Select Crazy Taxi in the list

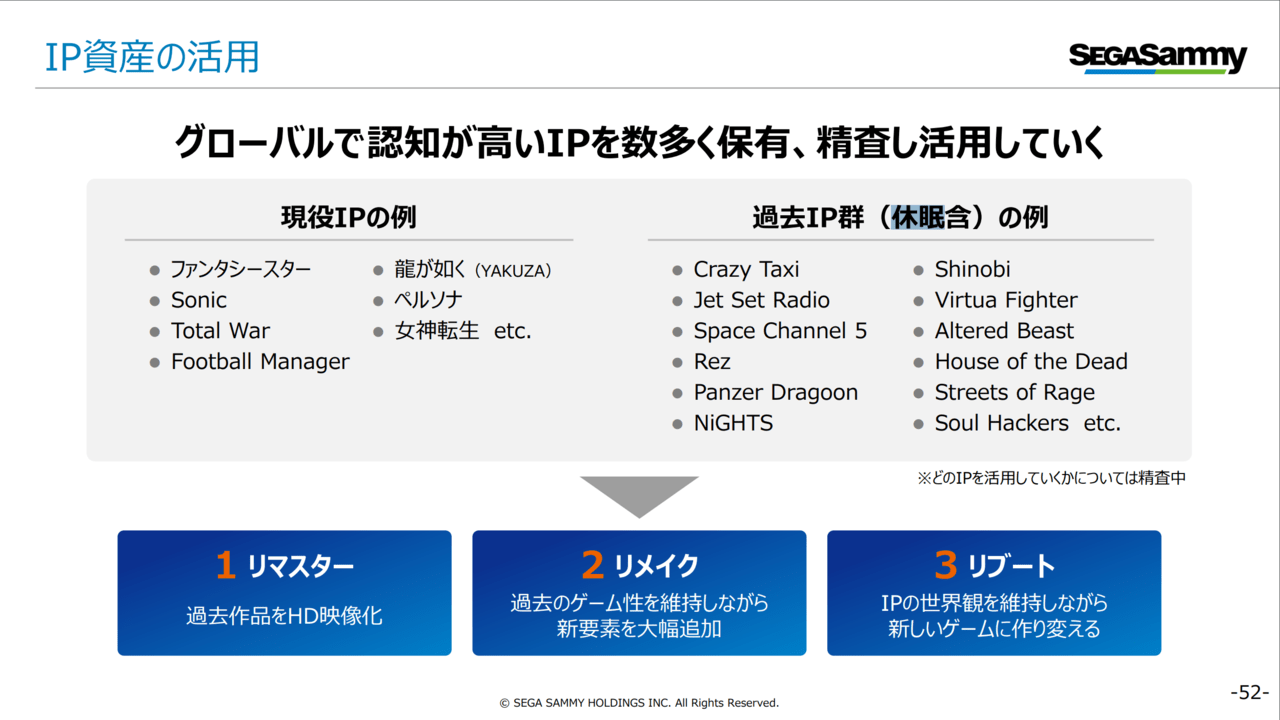click(x=746, y=270)
